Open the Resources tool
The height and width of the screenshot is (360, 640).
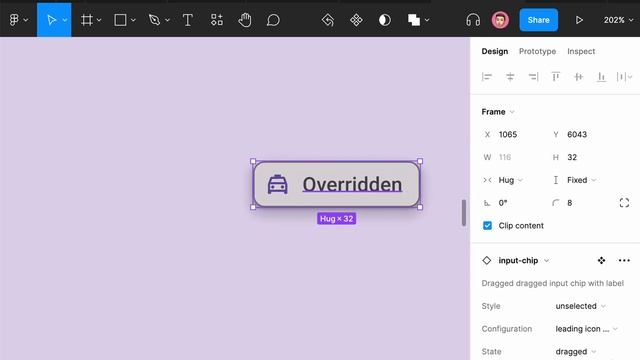click(x=217, y=20)
